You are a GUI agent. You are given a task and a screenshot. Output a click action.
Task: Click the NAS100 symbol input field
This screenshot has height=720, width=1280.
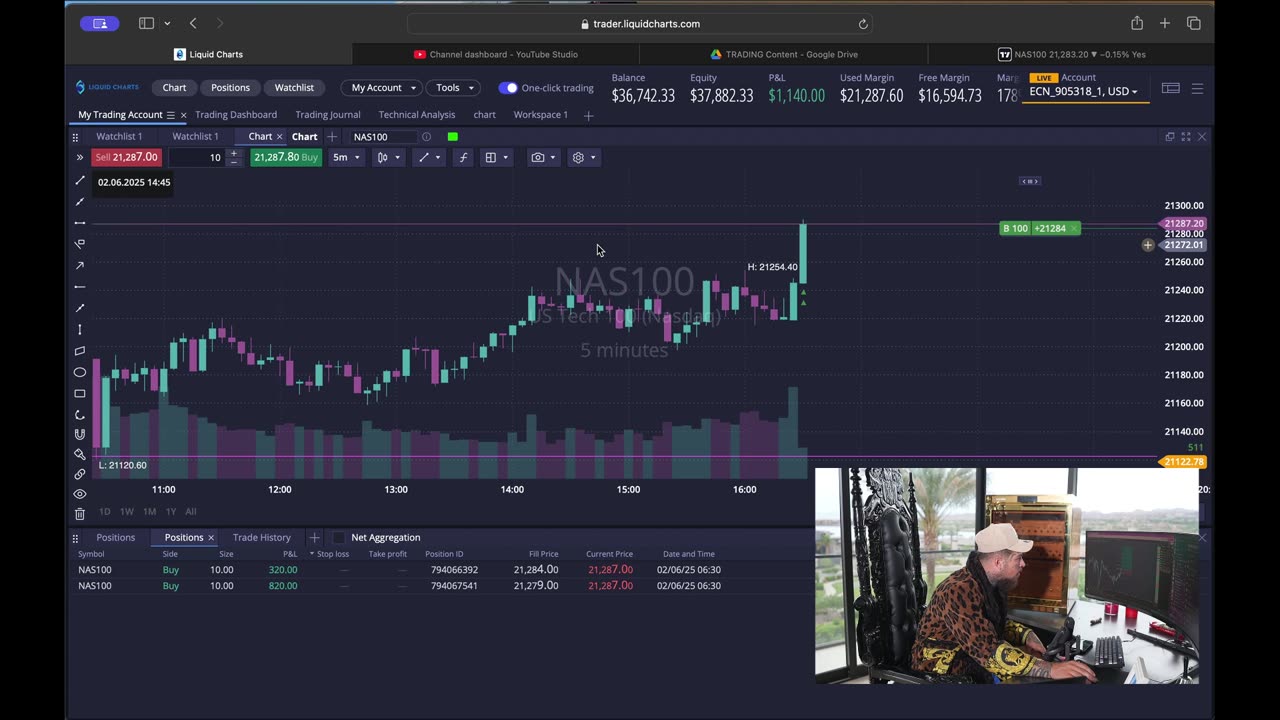(382, 137)
